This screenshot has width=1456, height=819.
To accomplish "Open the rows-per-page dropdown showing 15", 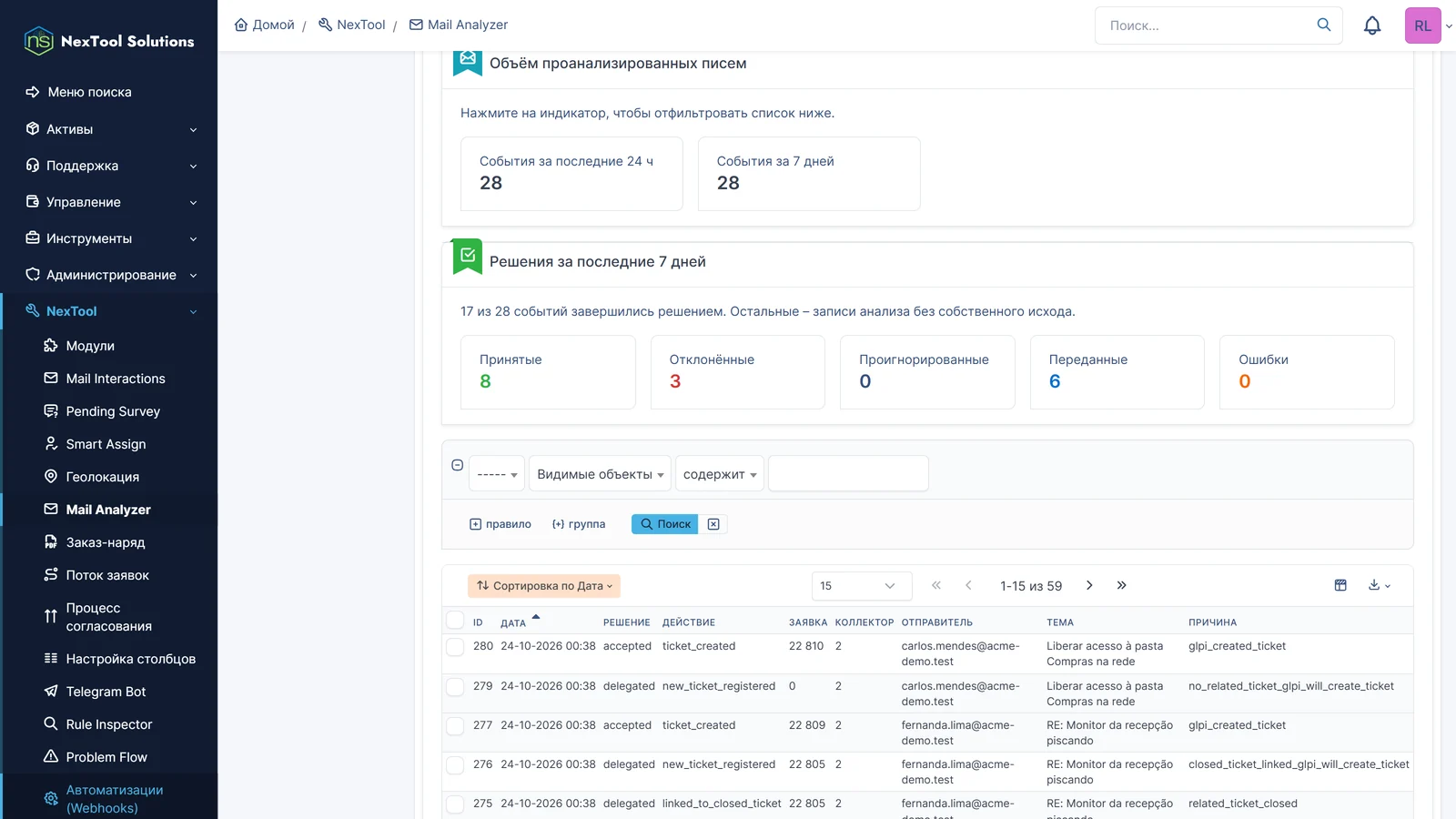I will click(862, 585).
